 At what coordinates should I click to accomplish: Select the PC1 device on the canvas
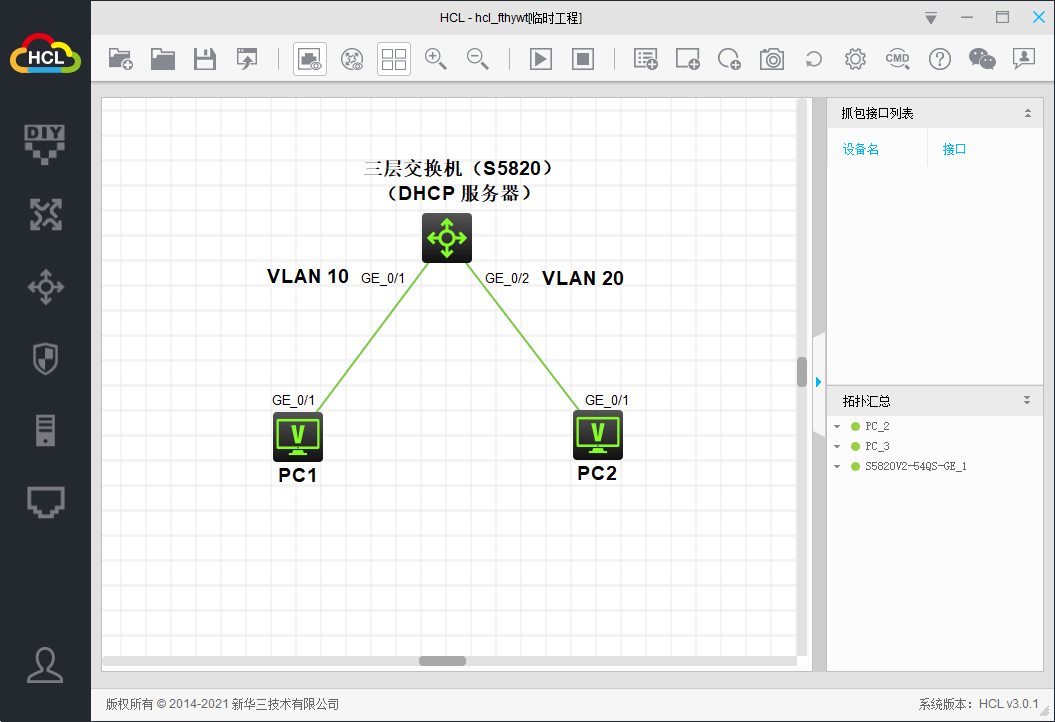(297, 436)
